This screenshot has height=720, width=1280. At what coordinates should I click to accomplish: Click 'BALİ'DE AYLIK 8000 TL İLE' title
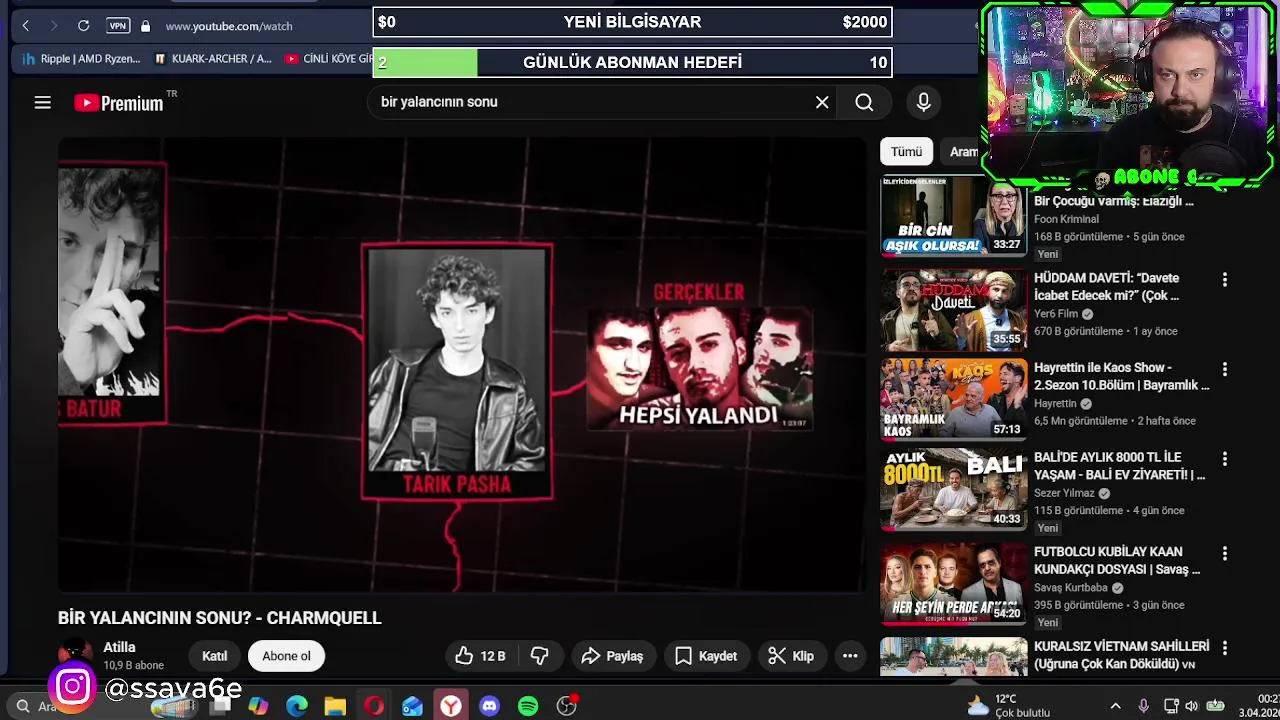[1120, 466]
